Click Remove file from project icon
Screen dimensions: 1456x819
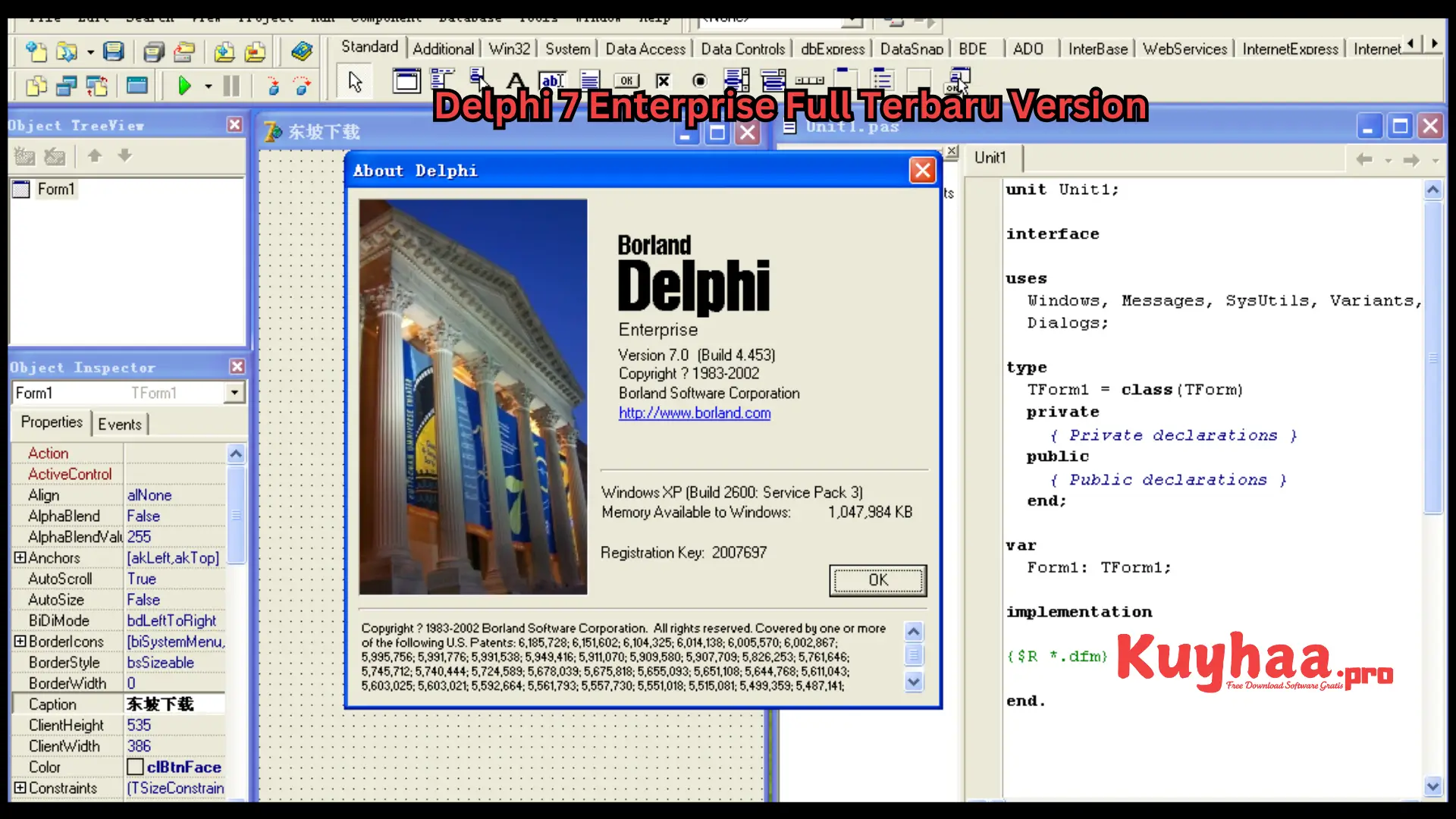click(x=256, y=52)
